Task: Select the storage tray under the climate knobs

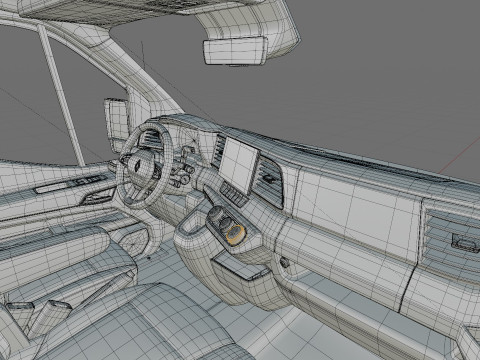Action: pos(241,266)
